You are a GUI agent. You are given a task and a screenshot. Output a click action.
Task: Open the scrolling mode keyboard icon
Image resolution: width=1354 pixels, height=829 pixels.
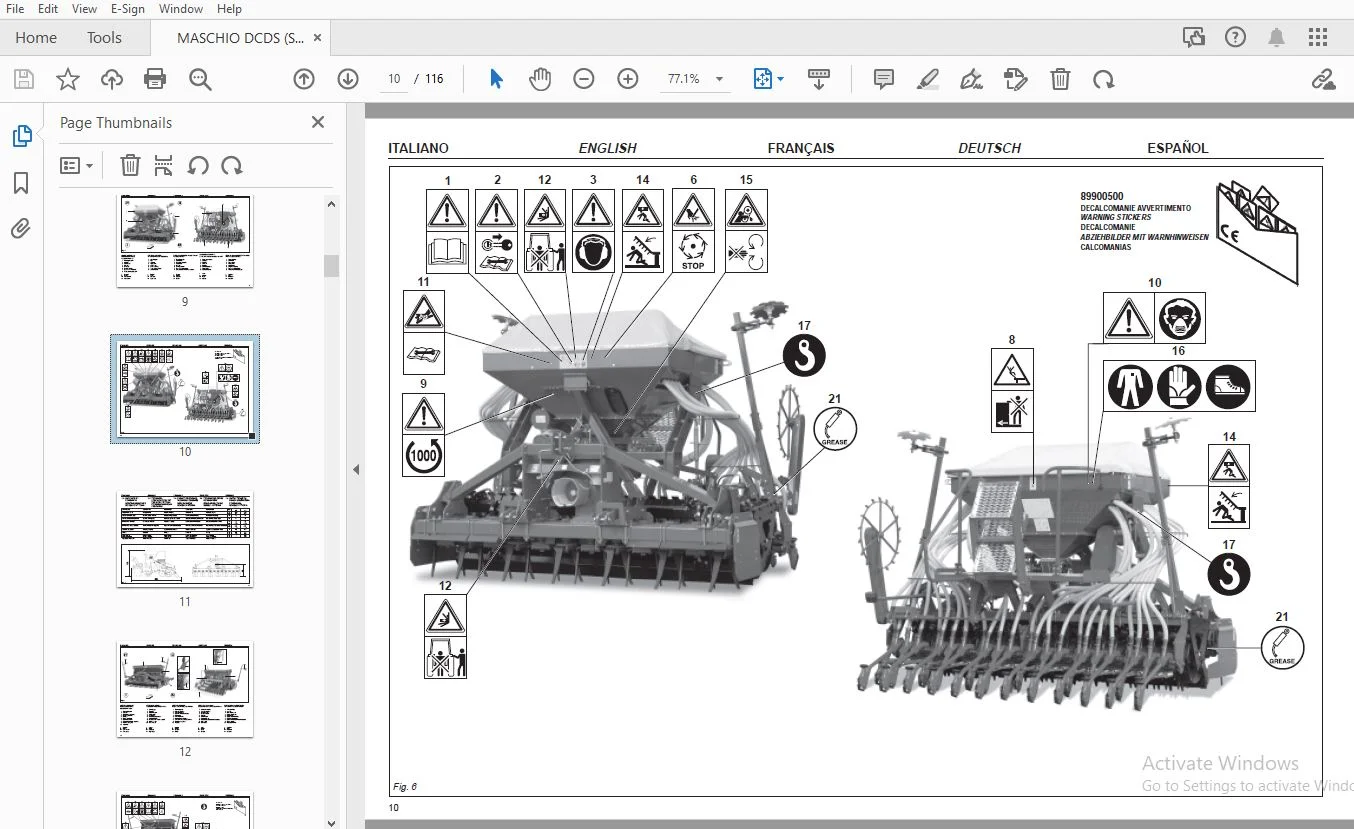point(819,79)
